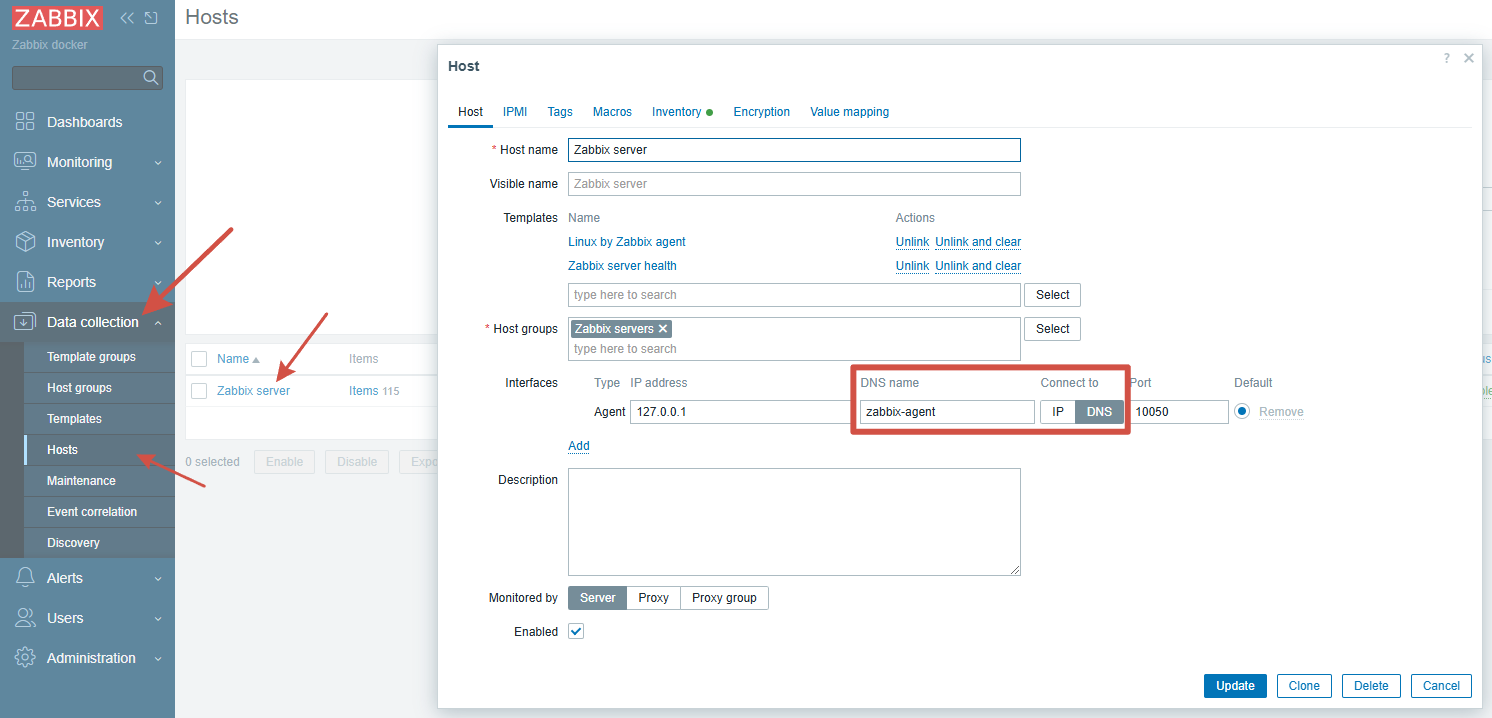1492x718 pixels.
Task: Set Monitored by to Proxy group
Action: 724,598
